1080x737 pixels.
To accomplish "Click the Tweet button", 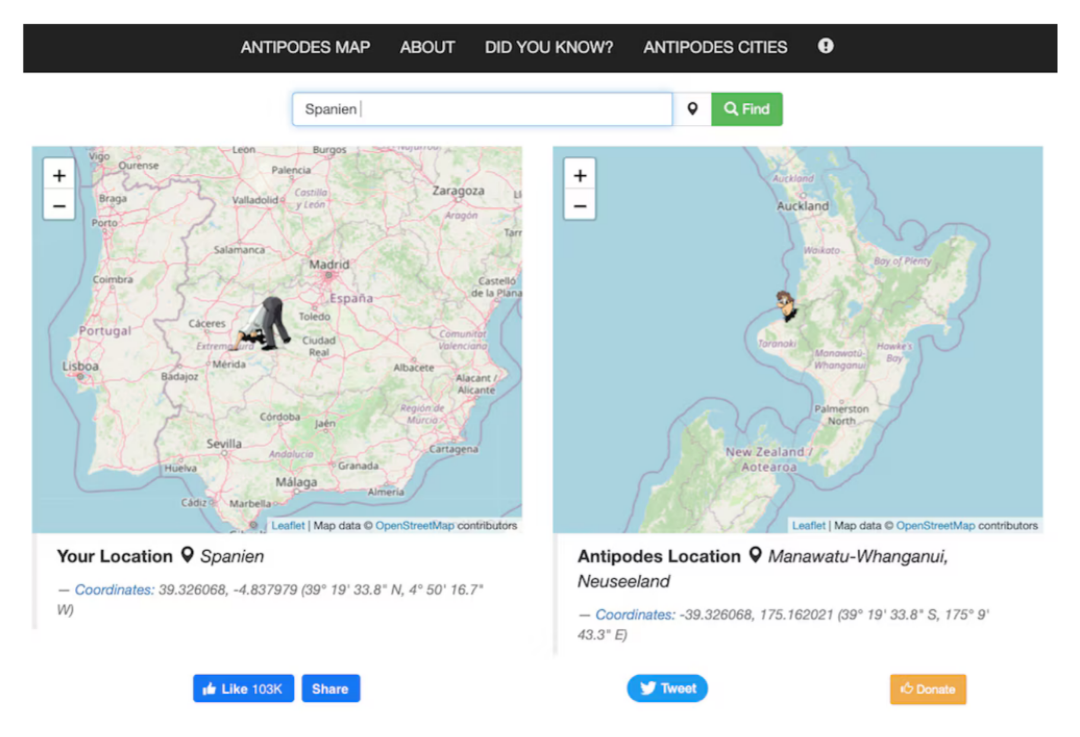I will point(667,688).
